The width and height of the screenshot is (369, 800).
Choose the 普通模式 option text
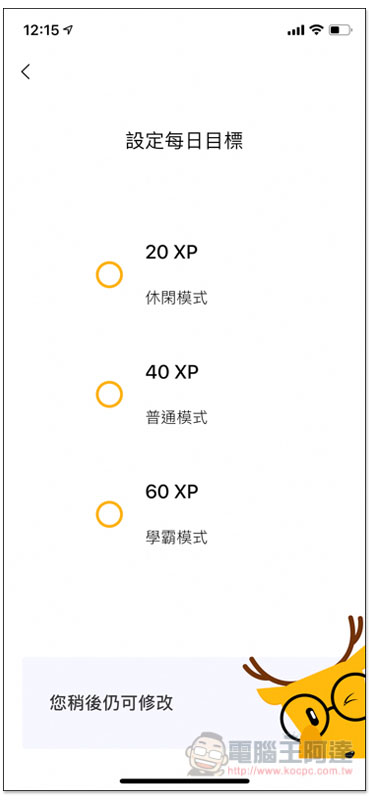click(177, 418)
